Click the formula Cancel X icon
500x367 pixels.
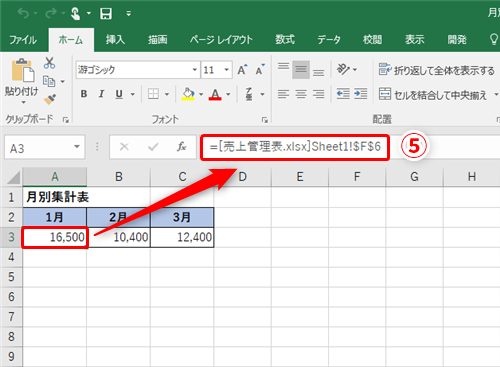click(124, 147)
